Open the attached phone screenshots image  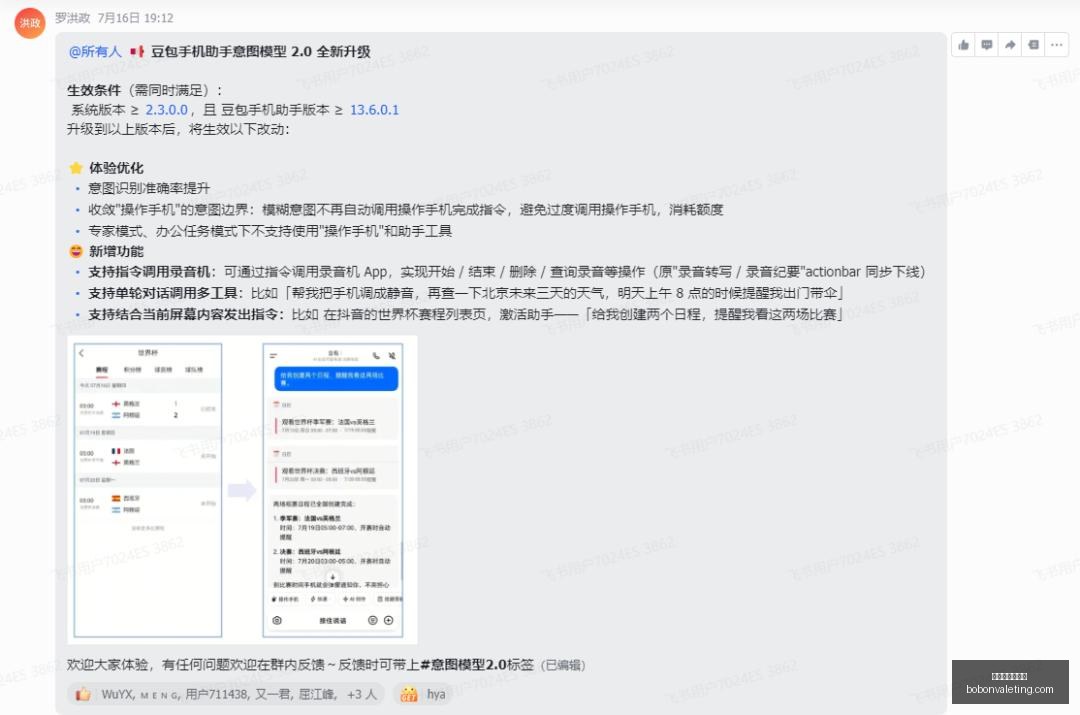[242, 490]
